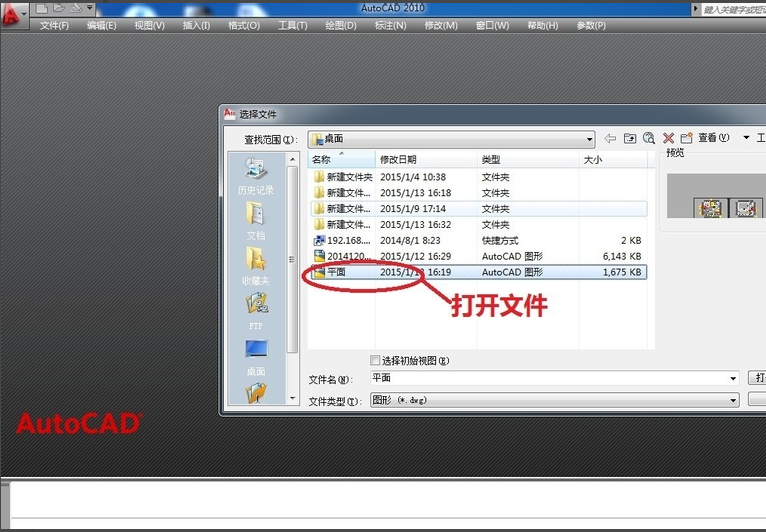Click the folder icon below 桌面 shortcut
766x532 pixels.
click(x=256, y=392)
